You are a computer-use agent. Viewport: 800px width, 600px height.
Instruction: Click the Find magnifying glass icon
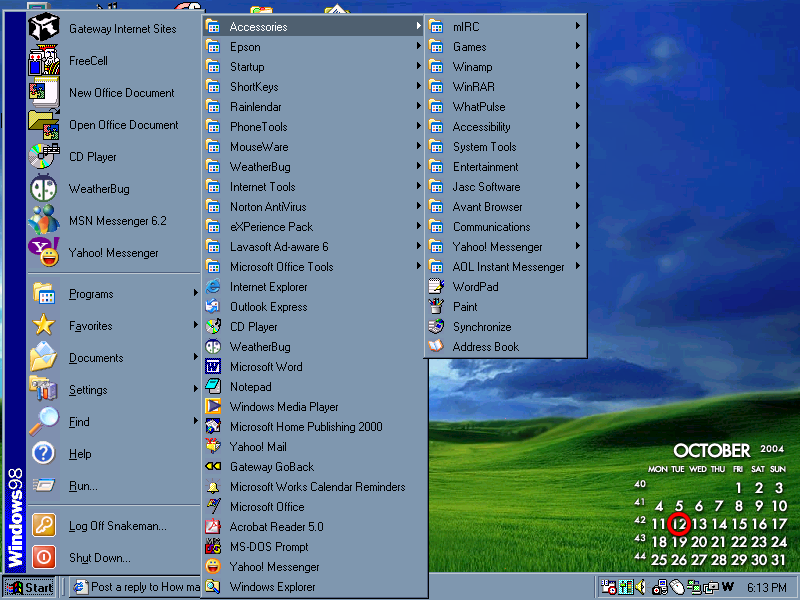tap(44, 421)
